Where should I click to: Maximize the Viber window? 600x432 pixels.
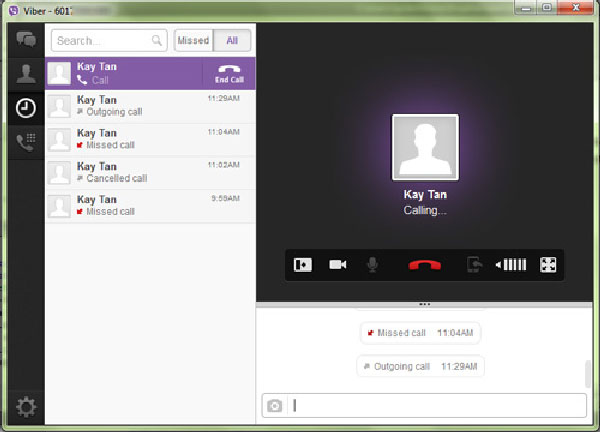tap(547, 8)
